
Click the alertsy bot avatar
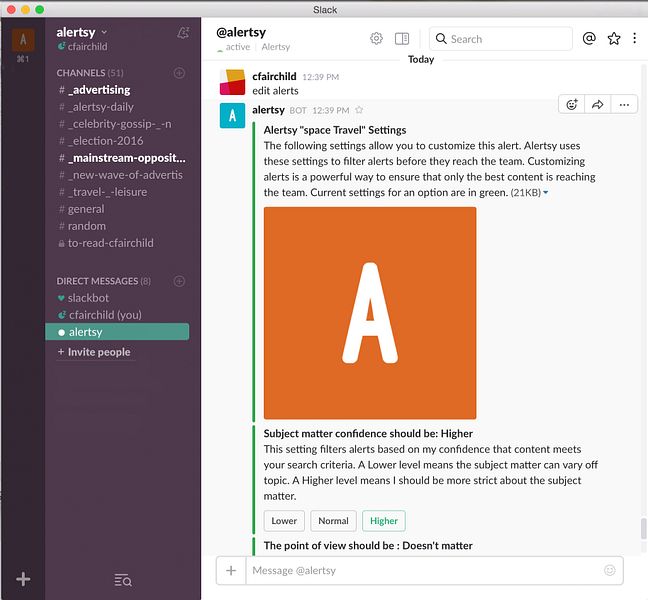tap(232, 115)
